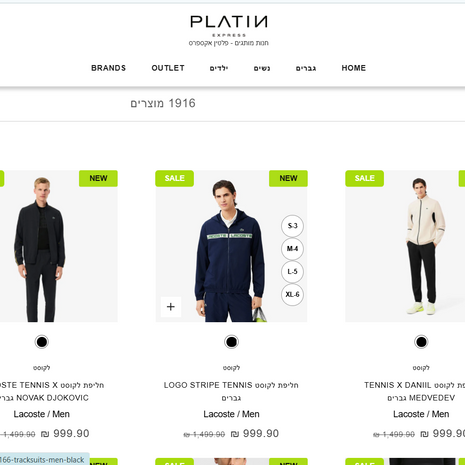Screen dimensions: 465x465
Task: Choose size L-5 on navy tracksuit
Action: click(x=292, y=272)
